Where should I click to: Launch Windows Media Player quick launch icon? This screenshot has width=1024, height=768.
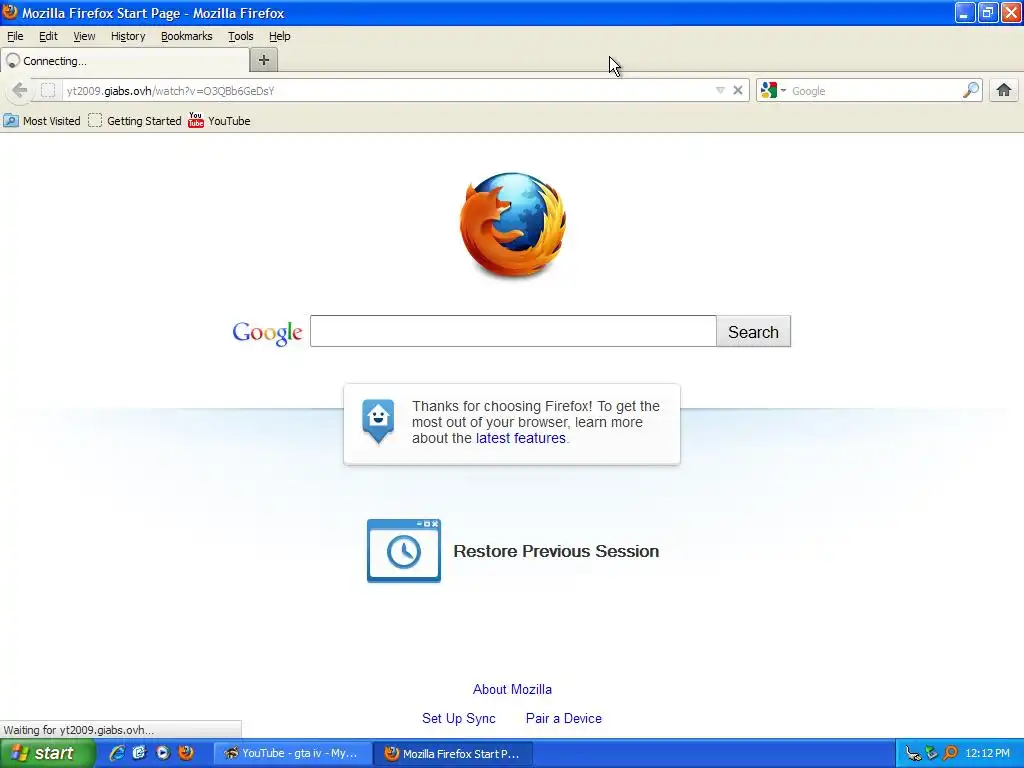[x=163, y=753]
